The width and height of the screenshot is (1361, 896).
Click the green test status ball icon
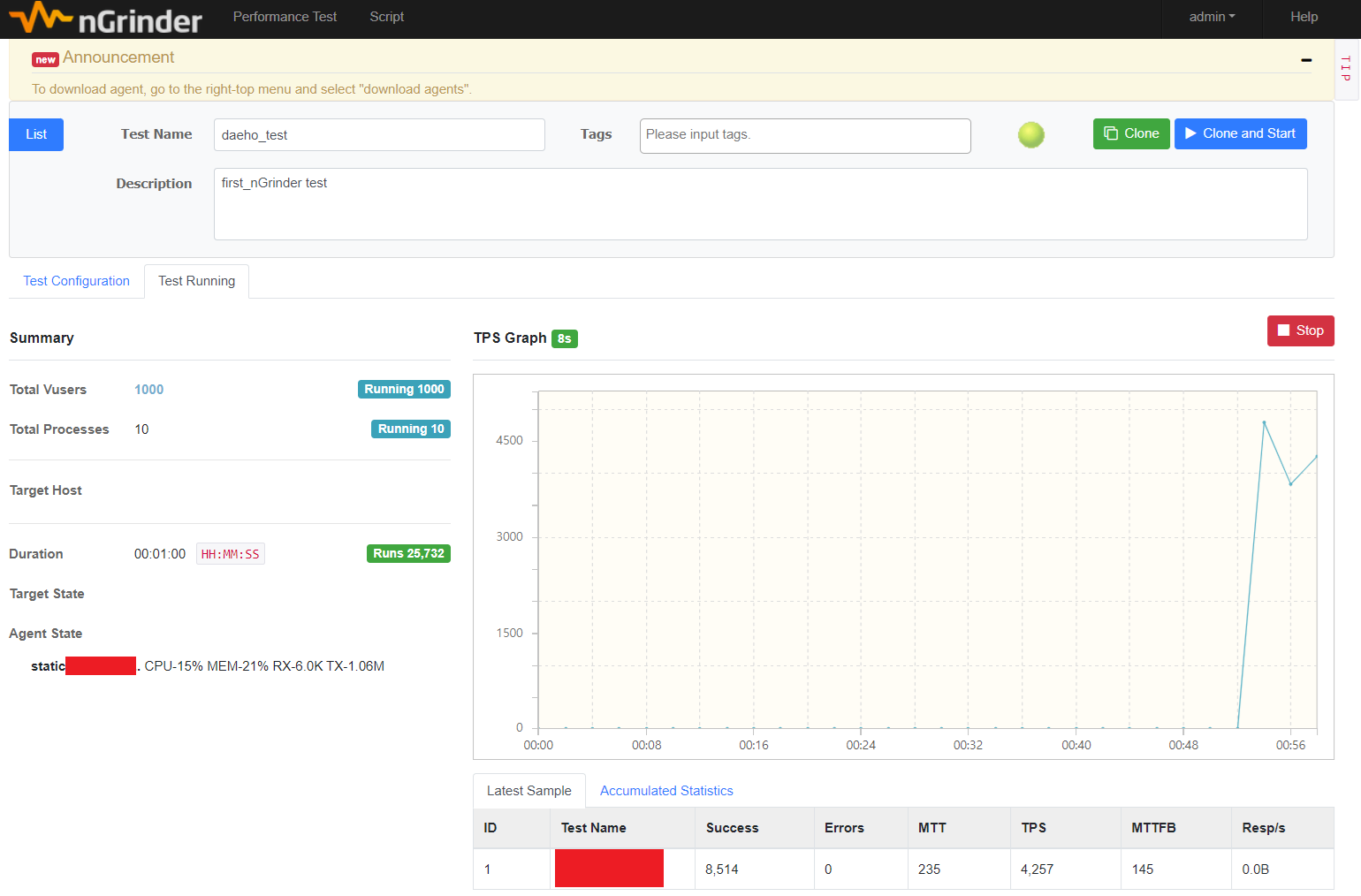click(x=1031, y=134)
